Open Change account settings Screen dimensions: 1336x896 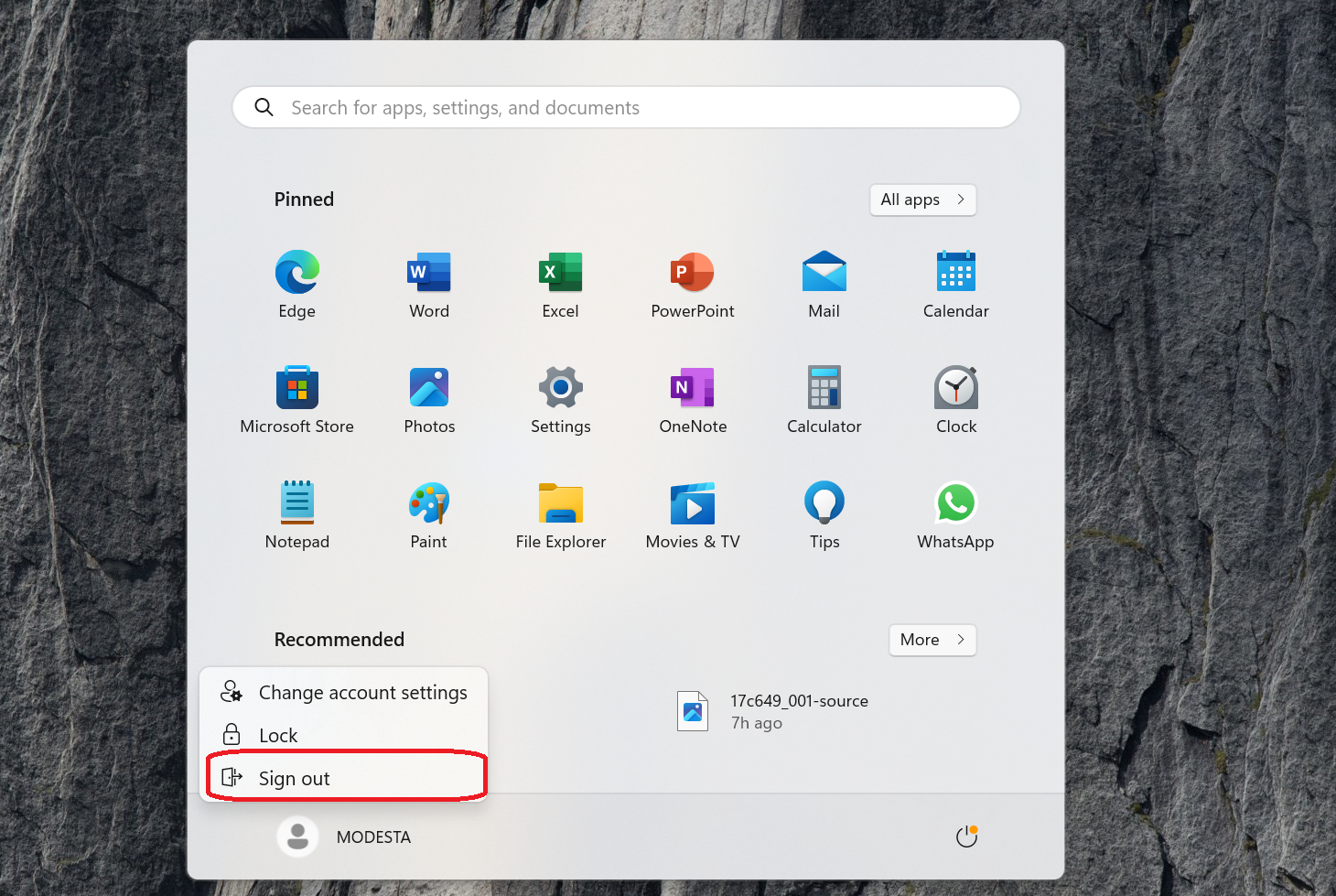[362, 692]
